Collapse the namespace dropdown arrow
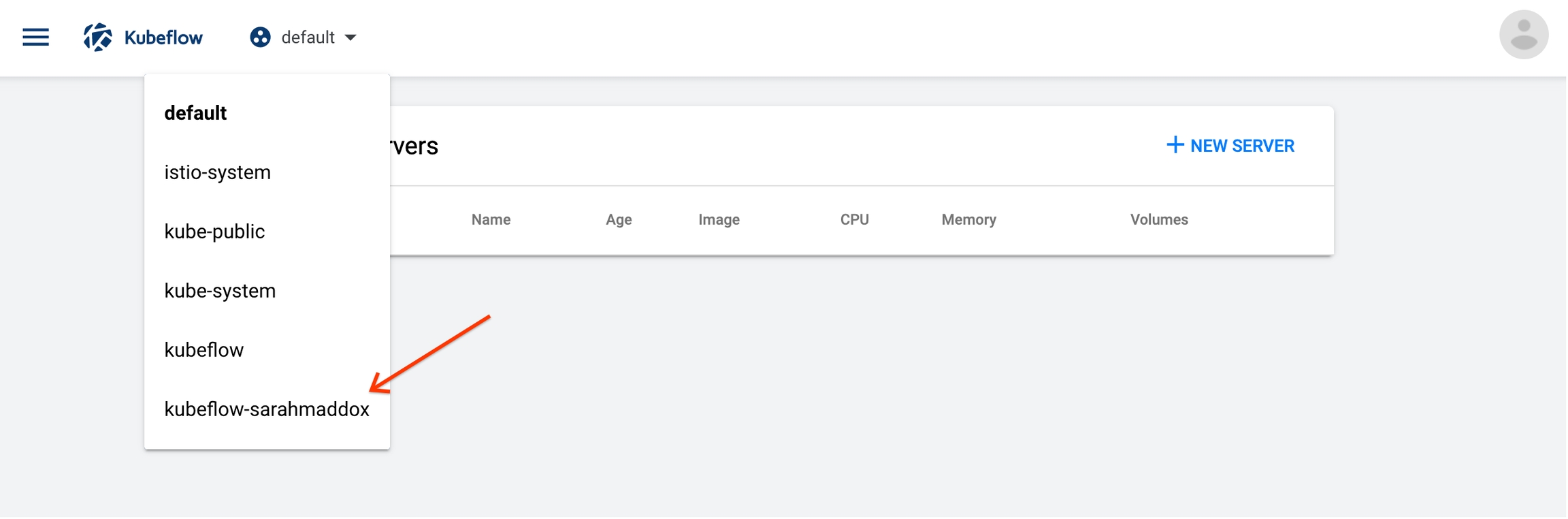The image size is (1568, 519). (x=350, y=37)
